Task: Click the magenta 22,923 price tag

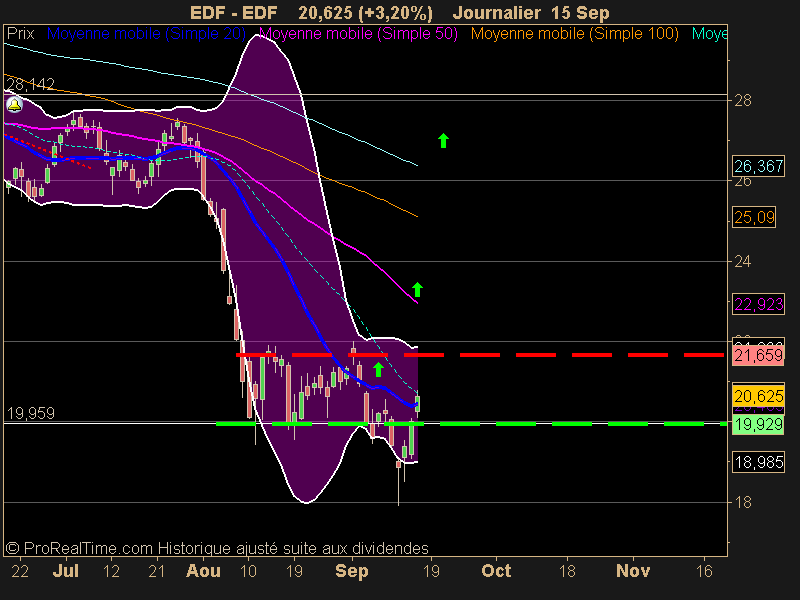Action: (758, 305)
